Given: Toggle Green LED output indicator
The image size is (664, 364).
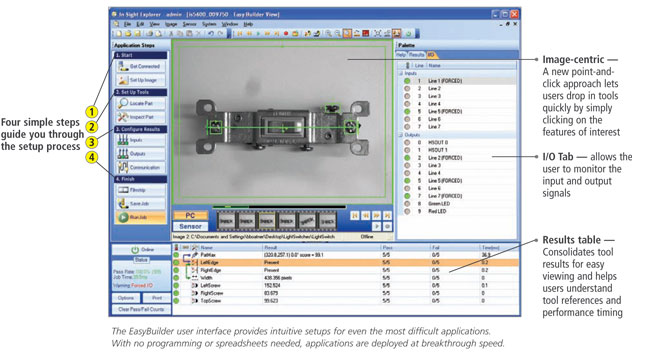Looking at the screenshot, I should (x=407, y=204).
